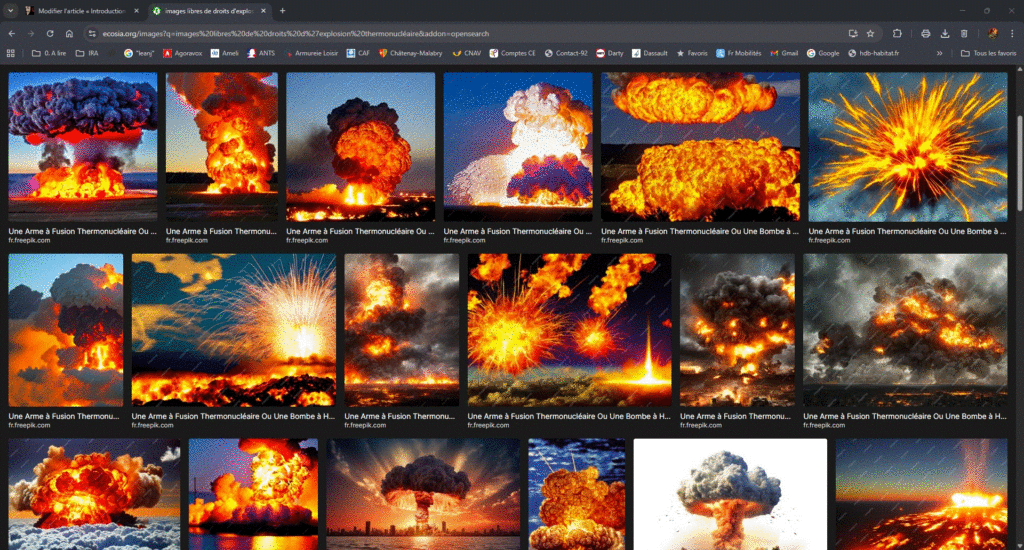Click the print icon in the toolbar
Image resolution: width=1024 pixels, height=550 pixels.
point(926,33)
